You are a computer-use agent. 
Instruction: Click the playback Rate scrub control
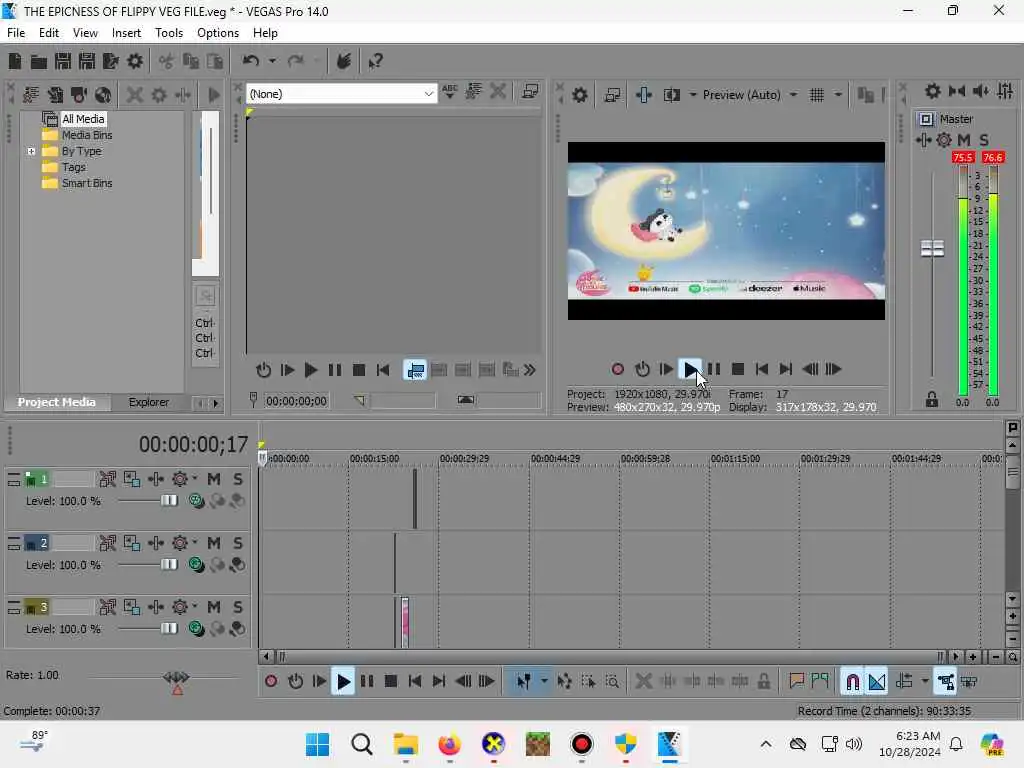[x=176, y=677]
